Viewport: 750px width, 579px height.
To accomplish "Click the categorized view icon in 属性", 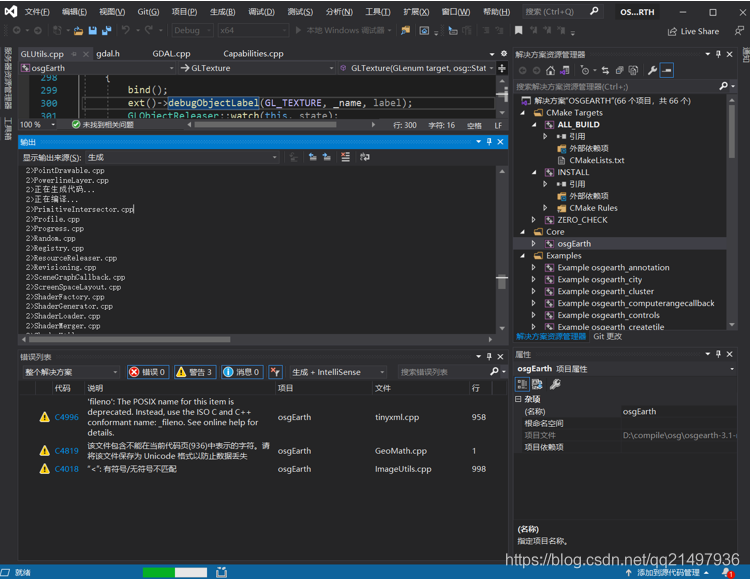I will coord(522,384).
